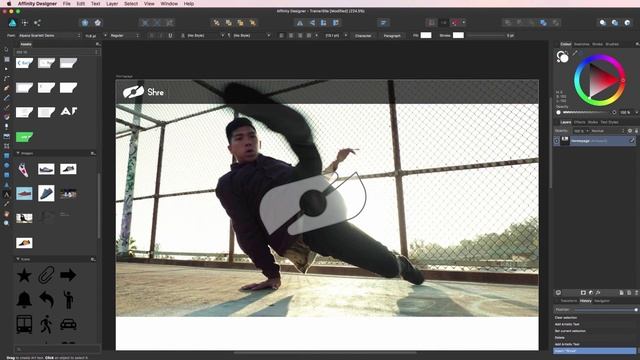Click the Add boolean operation icon

[507, 23]
